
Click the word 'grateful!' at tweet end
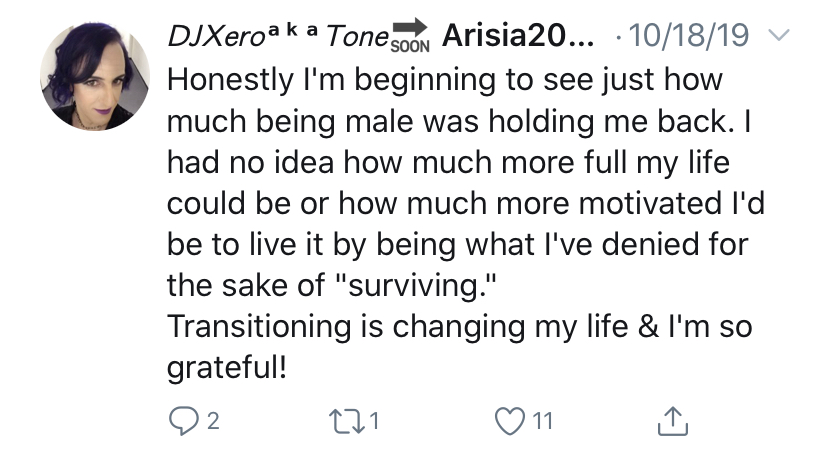(x=227, y=368)
